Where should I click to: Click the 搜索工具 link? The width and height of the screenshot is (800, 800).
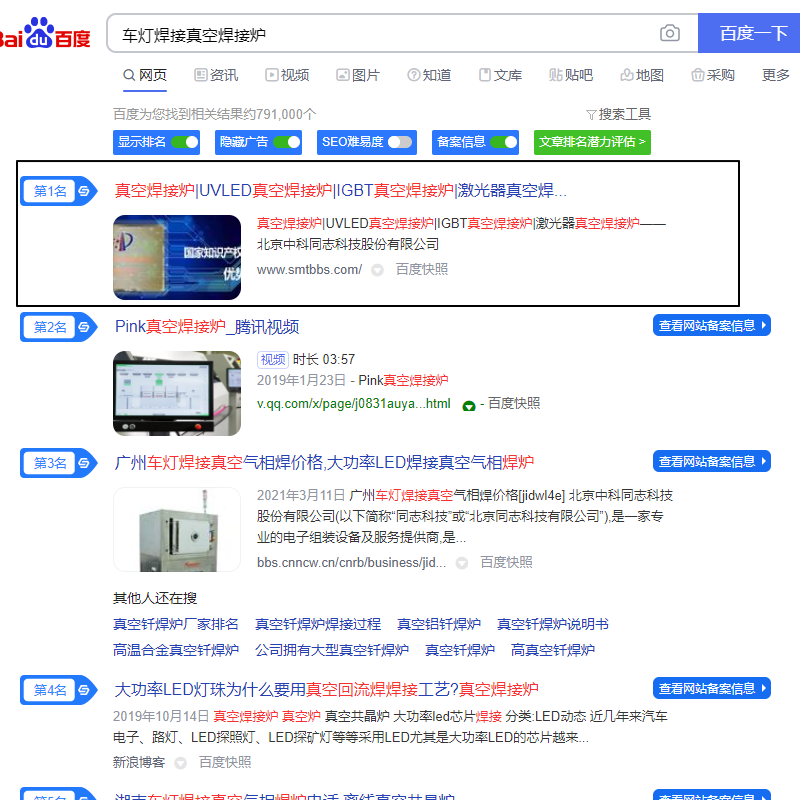(624, 114)
